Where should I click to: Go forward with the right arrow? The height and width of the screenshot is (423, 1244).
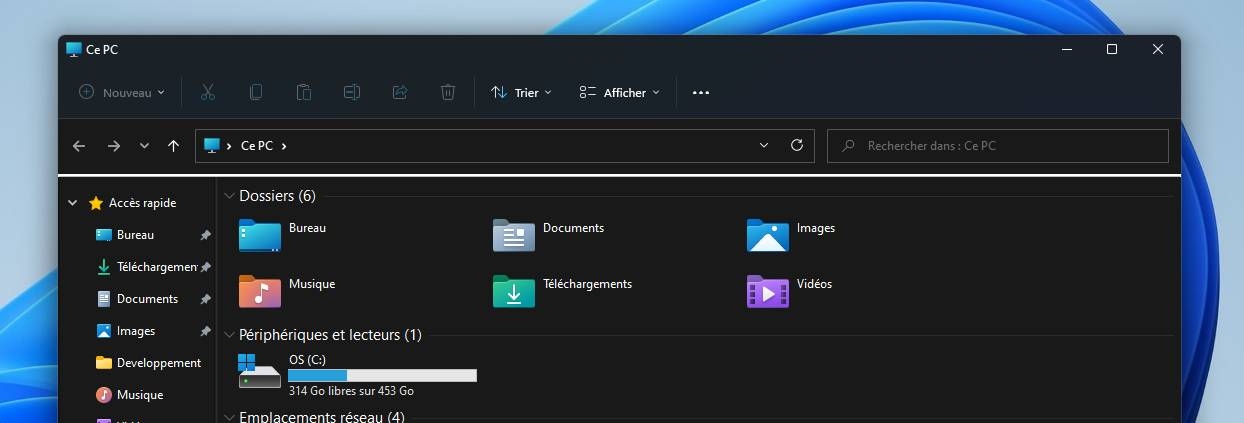113,146
